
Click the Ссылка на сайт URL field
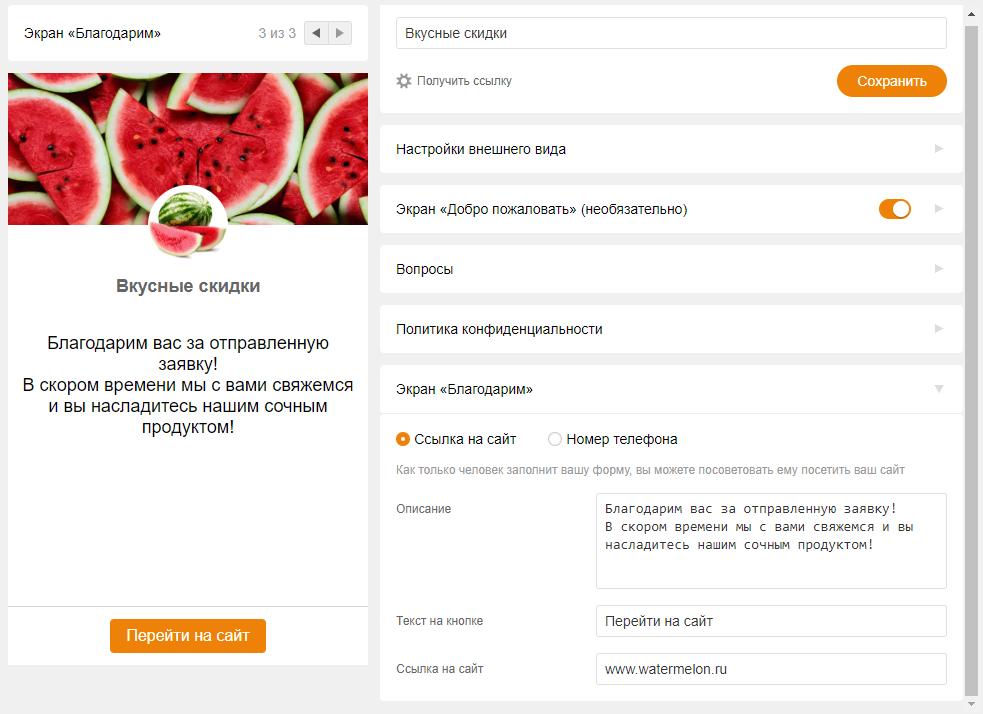pos(770,669)
